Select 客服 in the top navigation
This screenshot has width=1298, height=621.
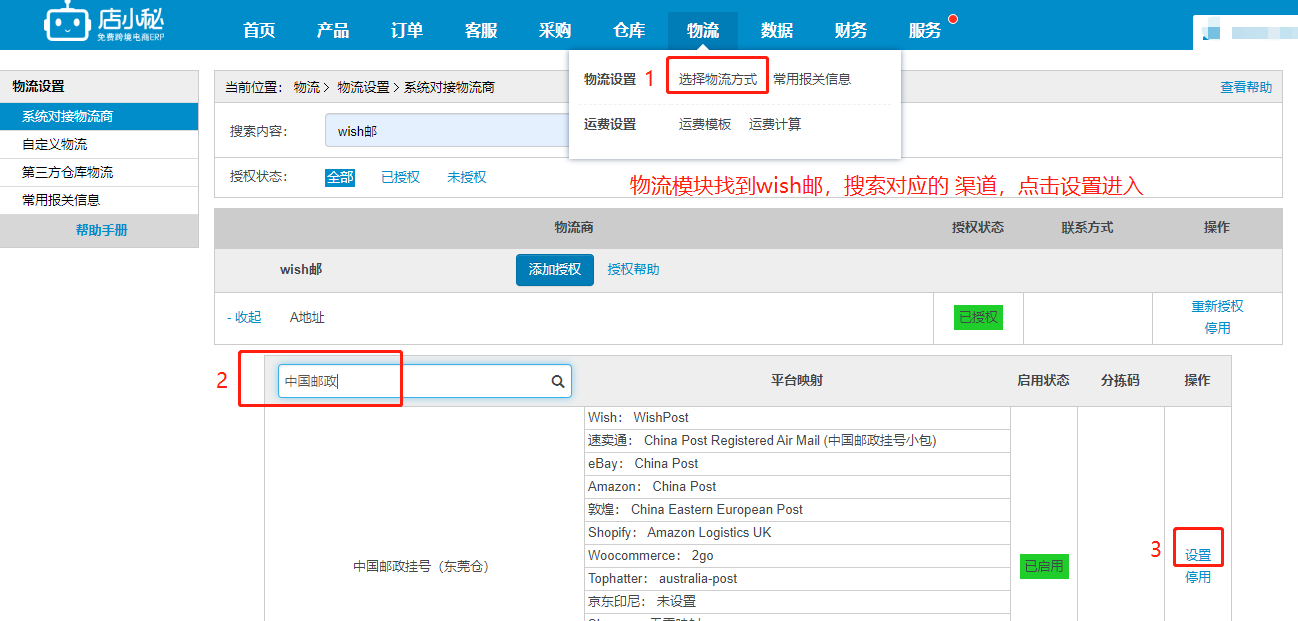click(x=481, y=30)
